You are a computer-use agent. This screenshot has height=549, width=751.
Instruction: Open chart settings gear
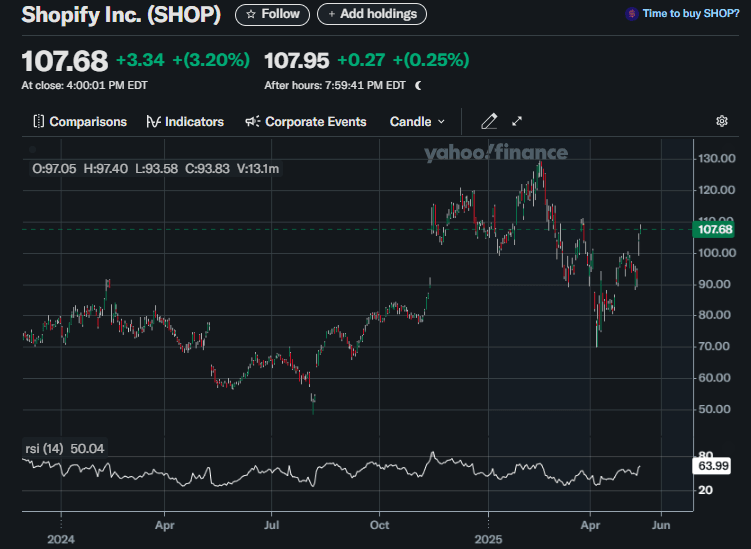[722, 122]
